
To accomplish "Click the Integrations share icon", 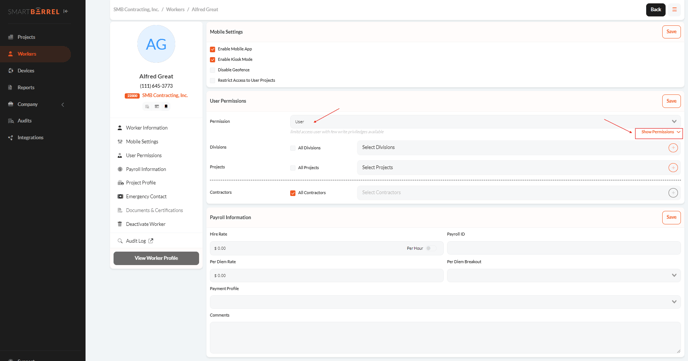I will [x=11, y=138].
